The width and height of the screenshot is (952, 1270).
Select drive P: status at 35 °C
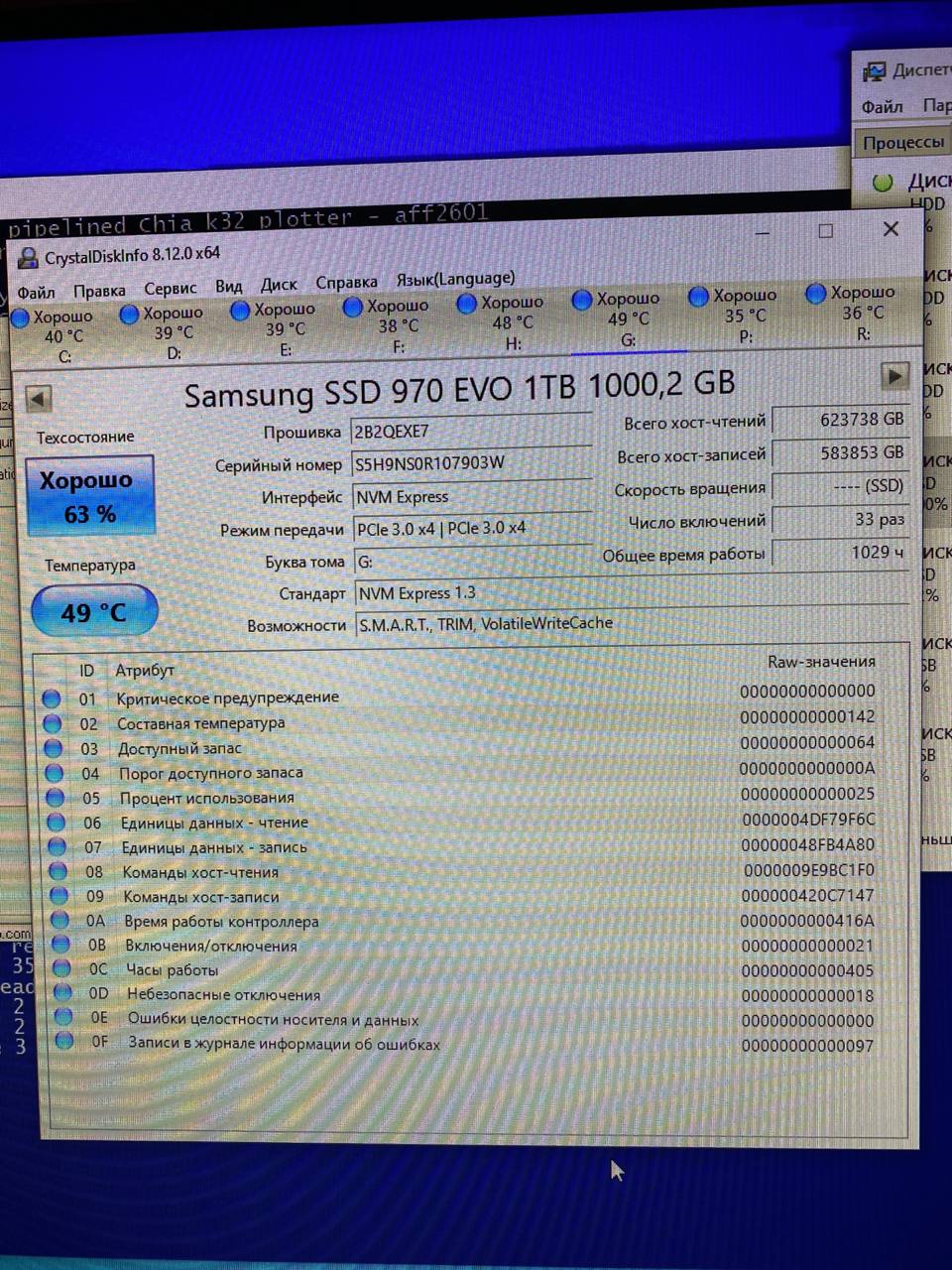click(x=733, y=315)
